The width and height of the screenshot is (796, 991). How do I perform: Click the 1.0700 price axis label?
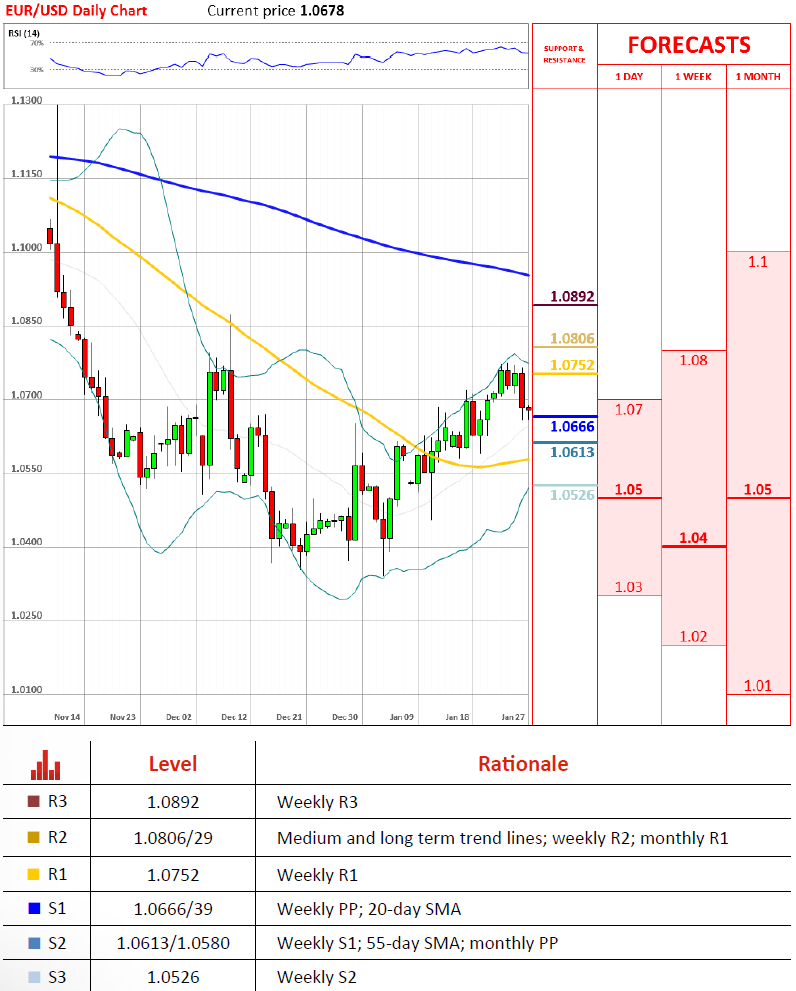pyautogui.click(x=27, y=395)
